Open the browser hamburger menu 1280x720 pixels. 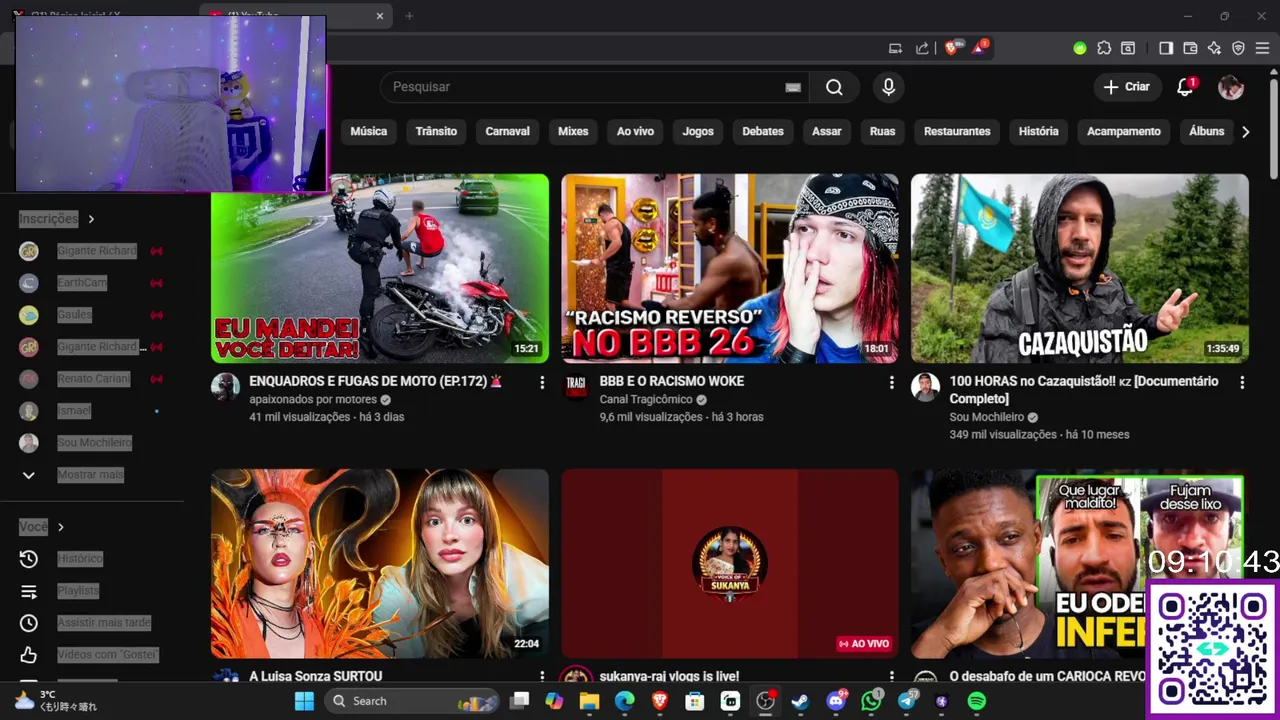tap(1262, 48)
